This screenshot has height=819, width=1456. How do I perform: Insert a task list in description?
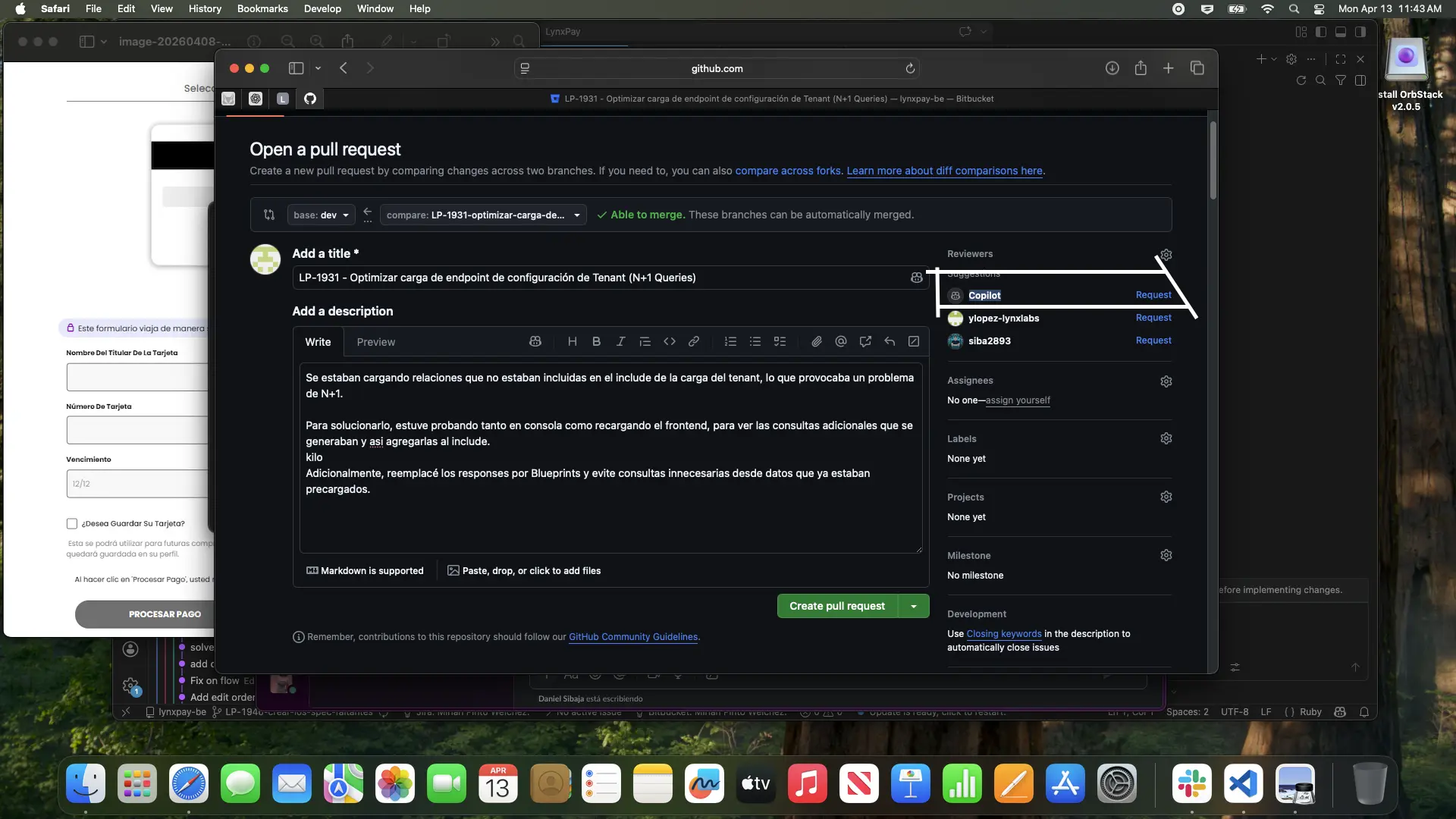[x=780, y=342]
